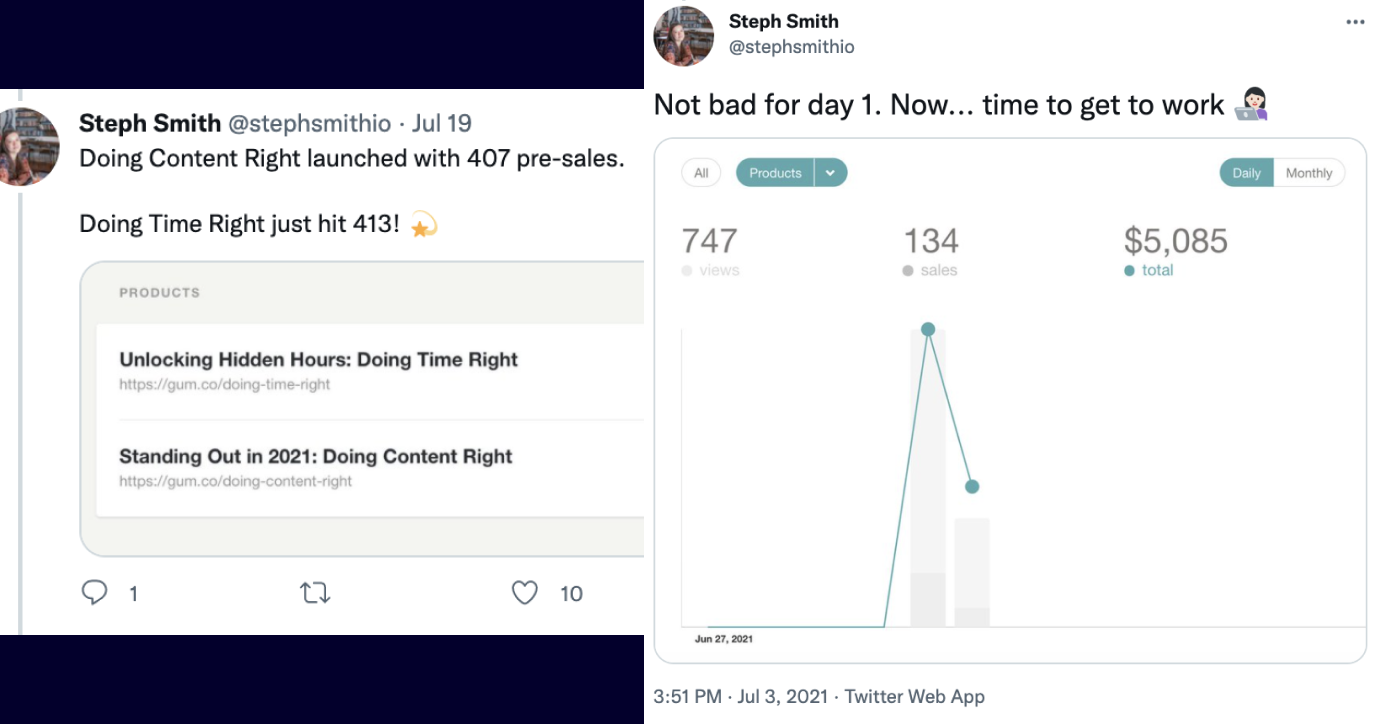Select the All filter pill

click(701, 173)
